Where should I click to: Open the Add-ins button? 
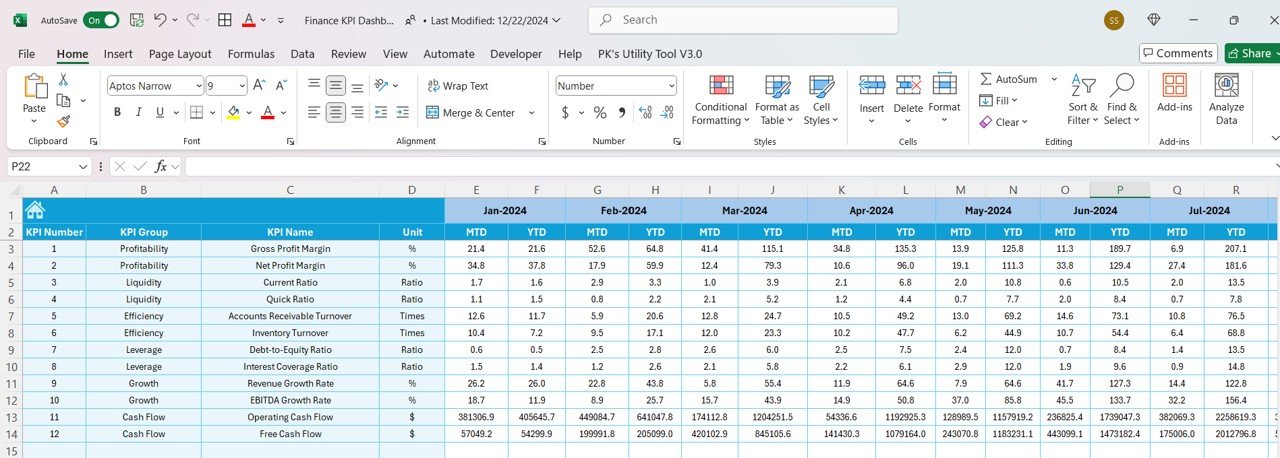[x=1174, y=93]
